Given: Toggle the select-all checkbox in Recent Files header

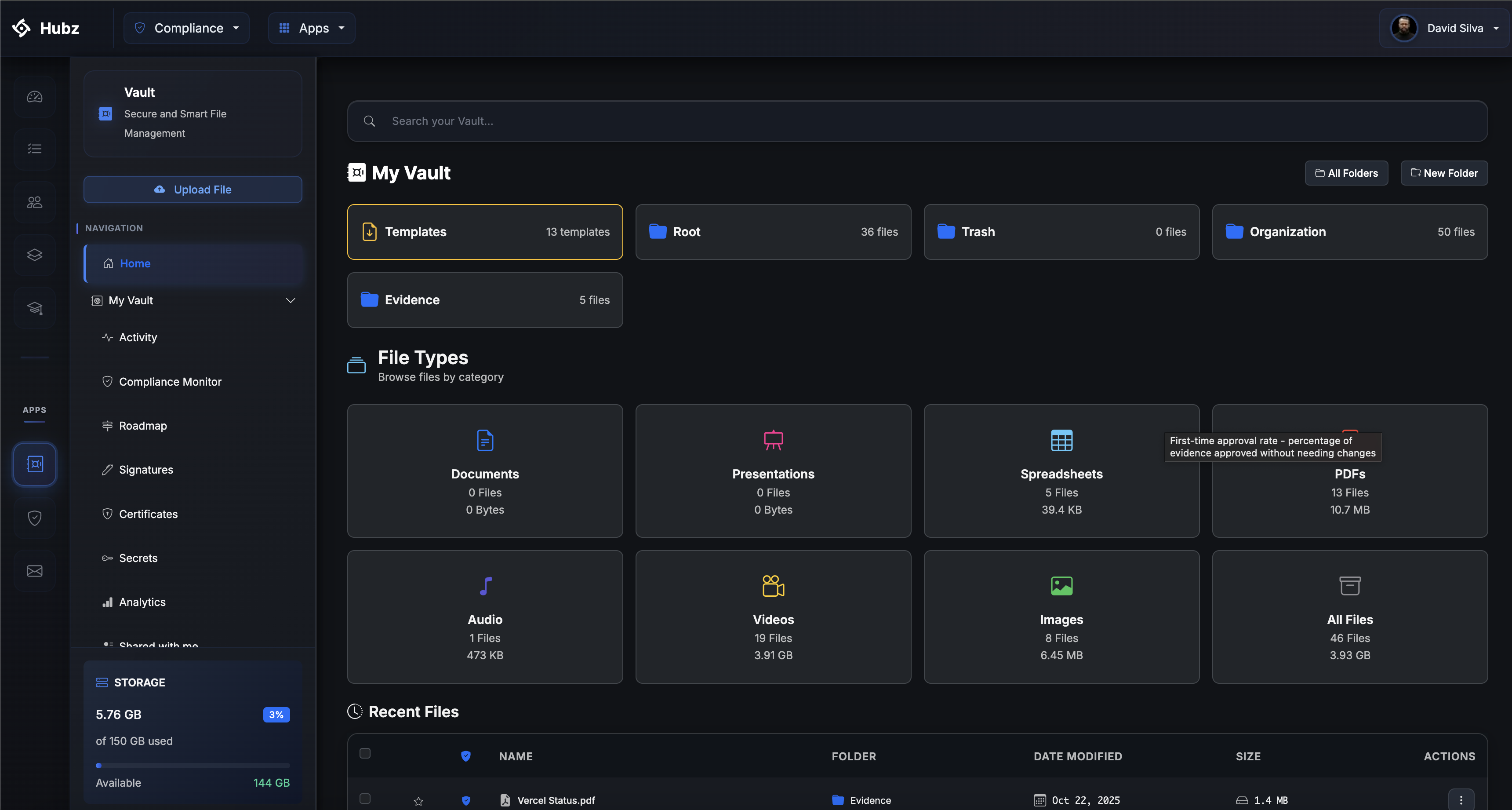Looking at the screenshot, I should point(365,754).
